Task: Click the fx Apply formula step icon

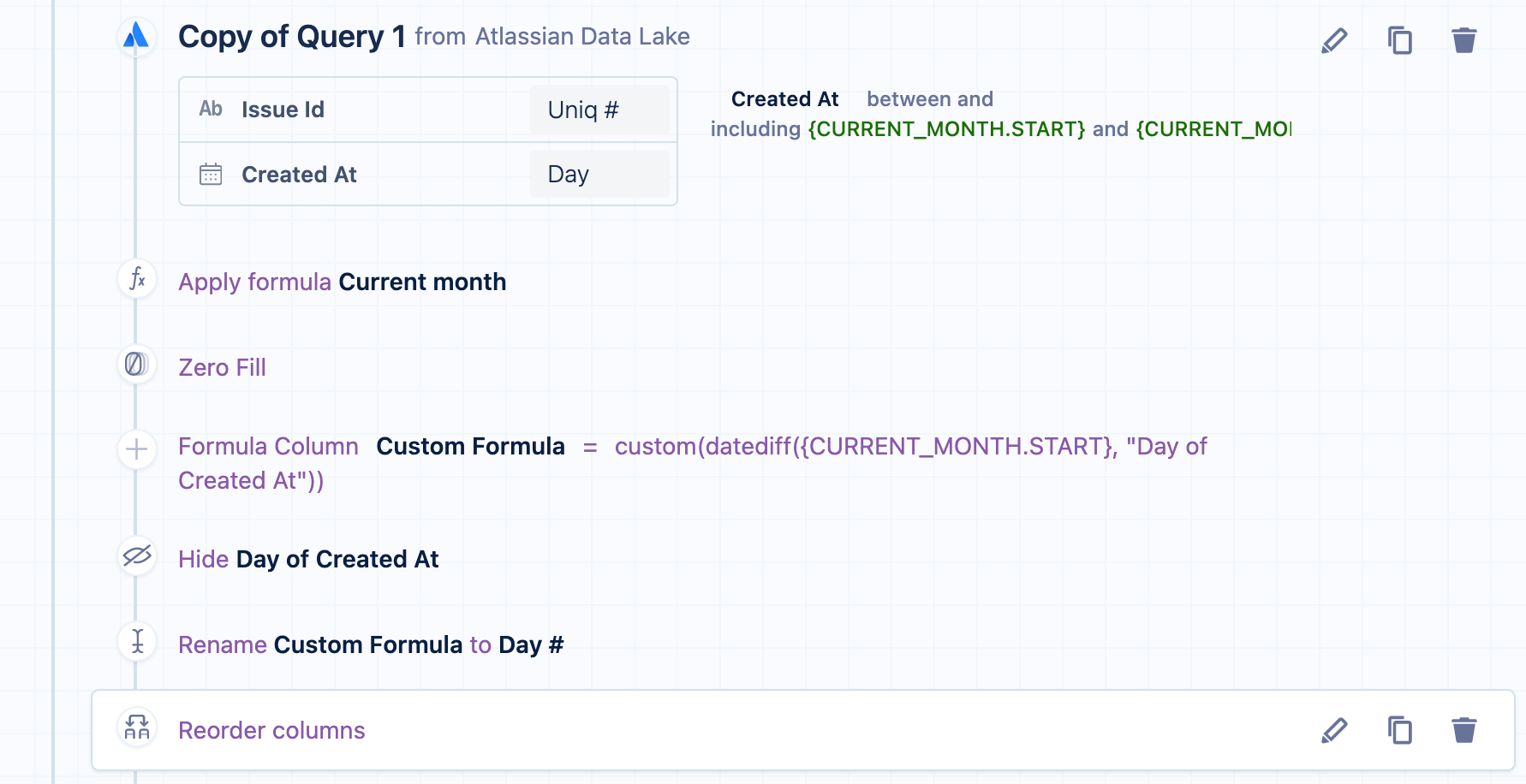Action: (137, 279)
